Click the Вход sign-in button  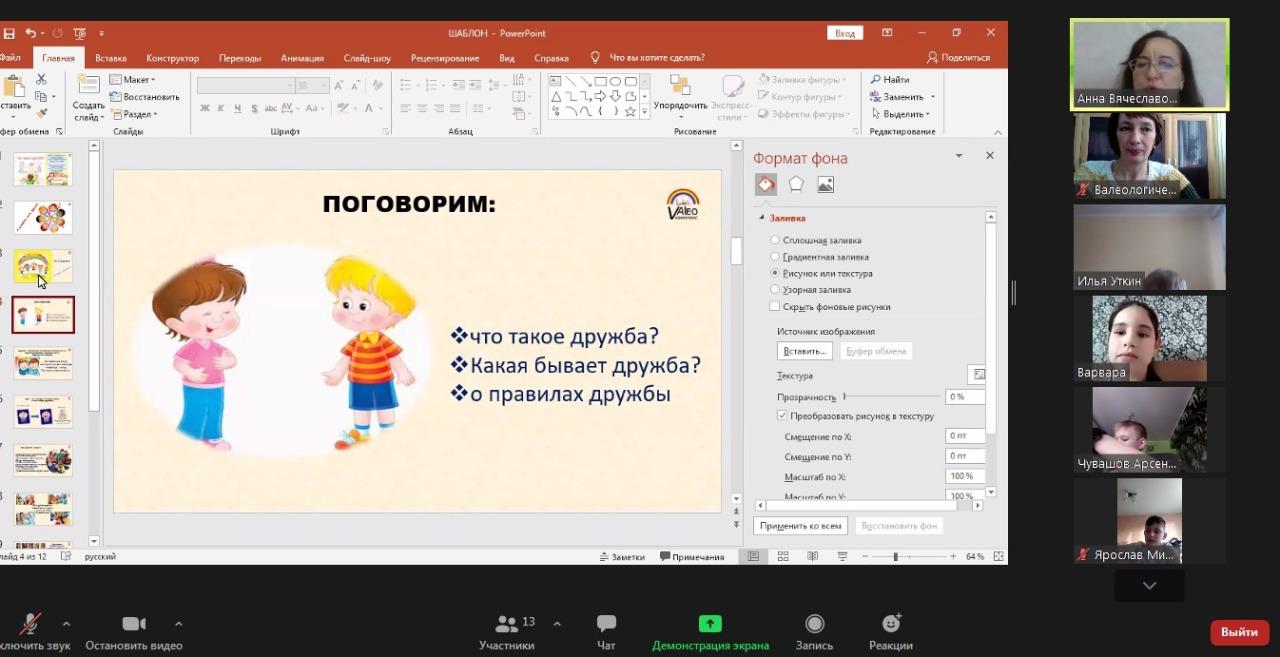coord(845,33)
